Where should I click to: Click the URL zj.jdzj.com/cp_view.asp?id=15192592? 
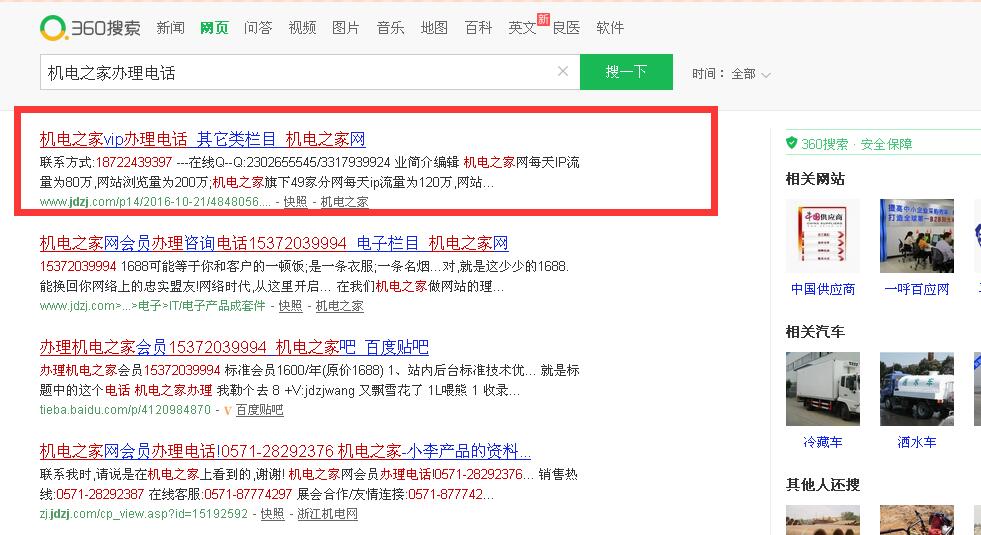pos(144,514)
